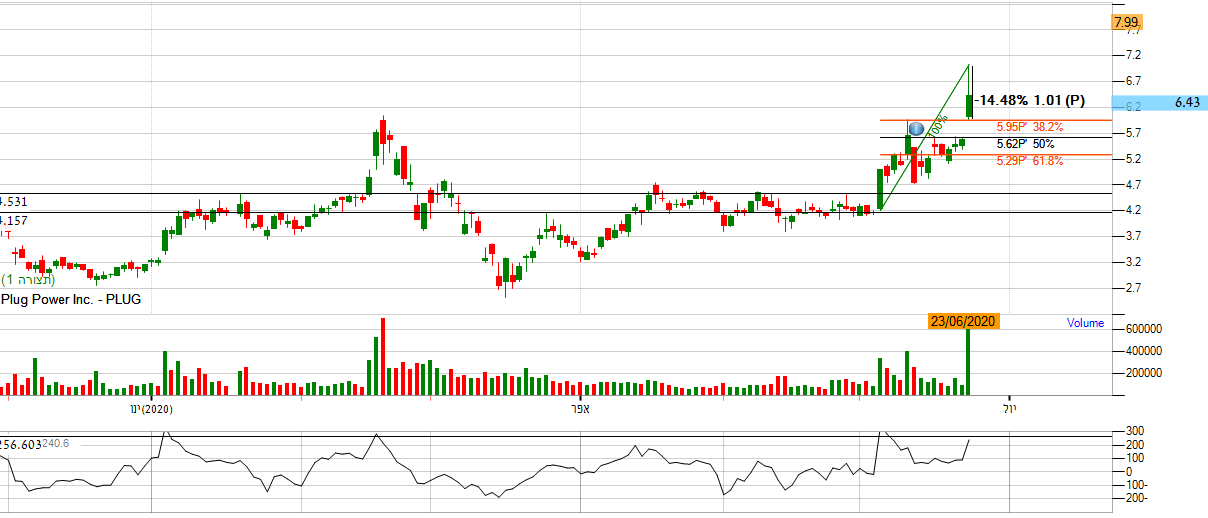Click the green 100% trend line label
The image size is (1208, 518).
point(937,127)
